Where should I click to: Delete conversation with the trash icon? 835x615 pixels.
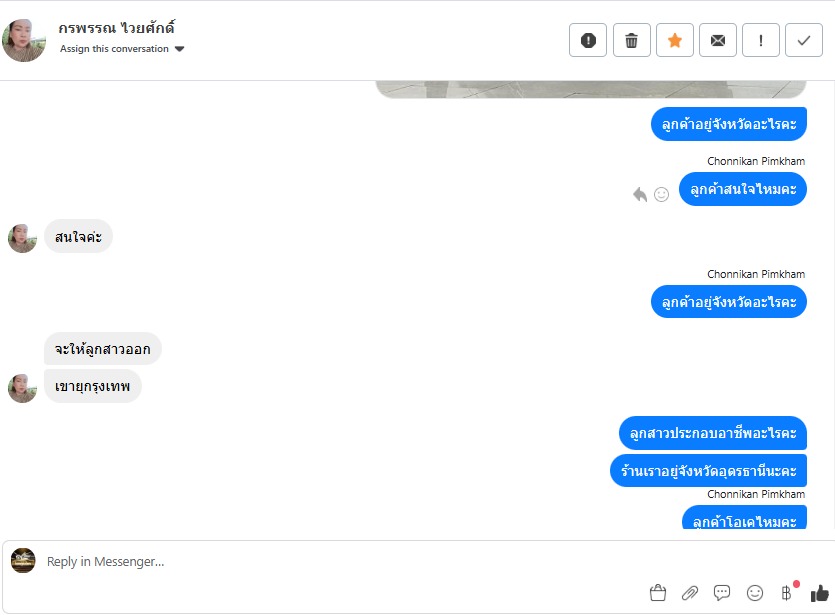pos(632,40)
